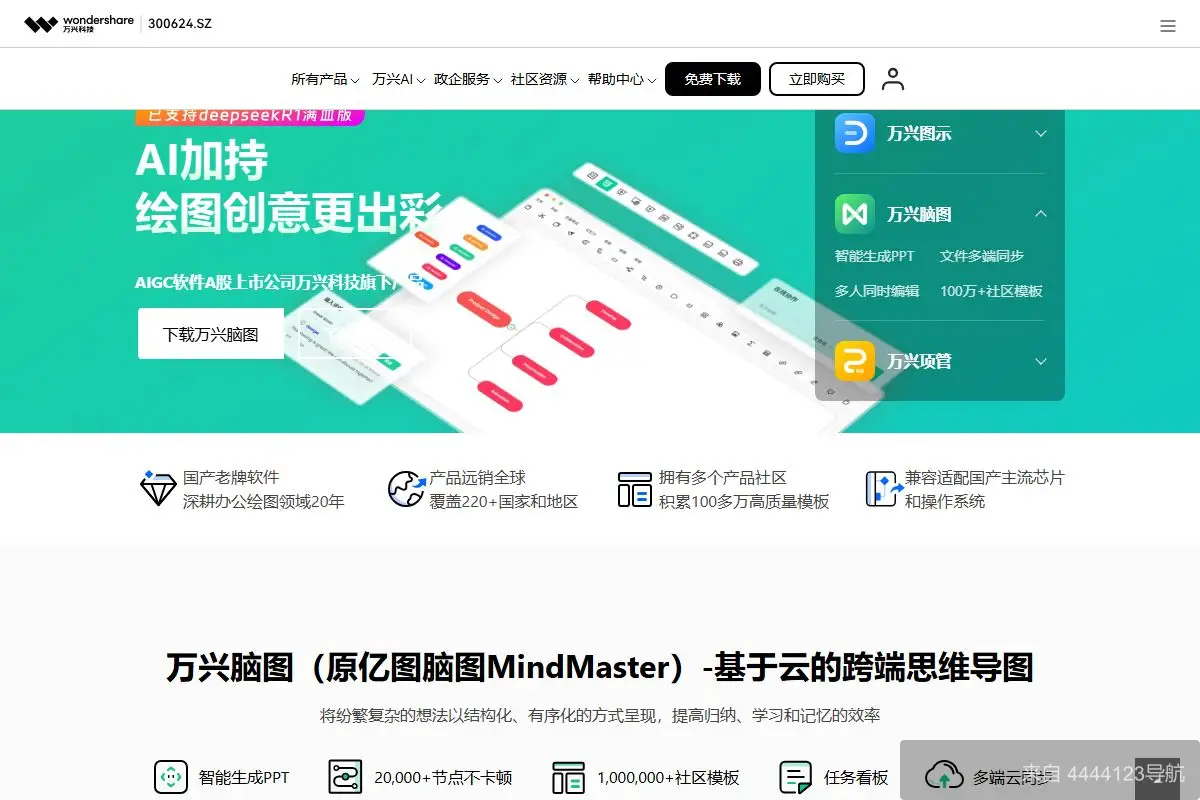Image resolution: width=1200 pixels, height=800 pixels.
Task: Open the hamburger menu icon
Action: click(x=1168, y=25)
